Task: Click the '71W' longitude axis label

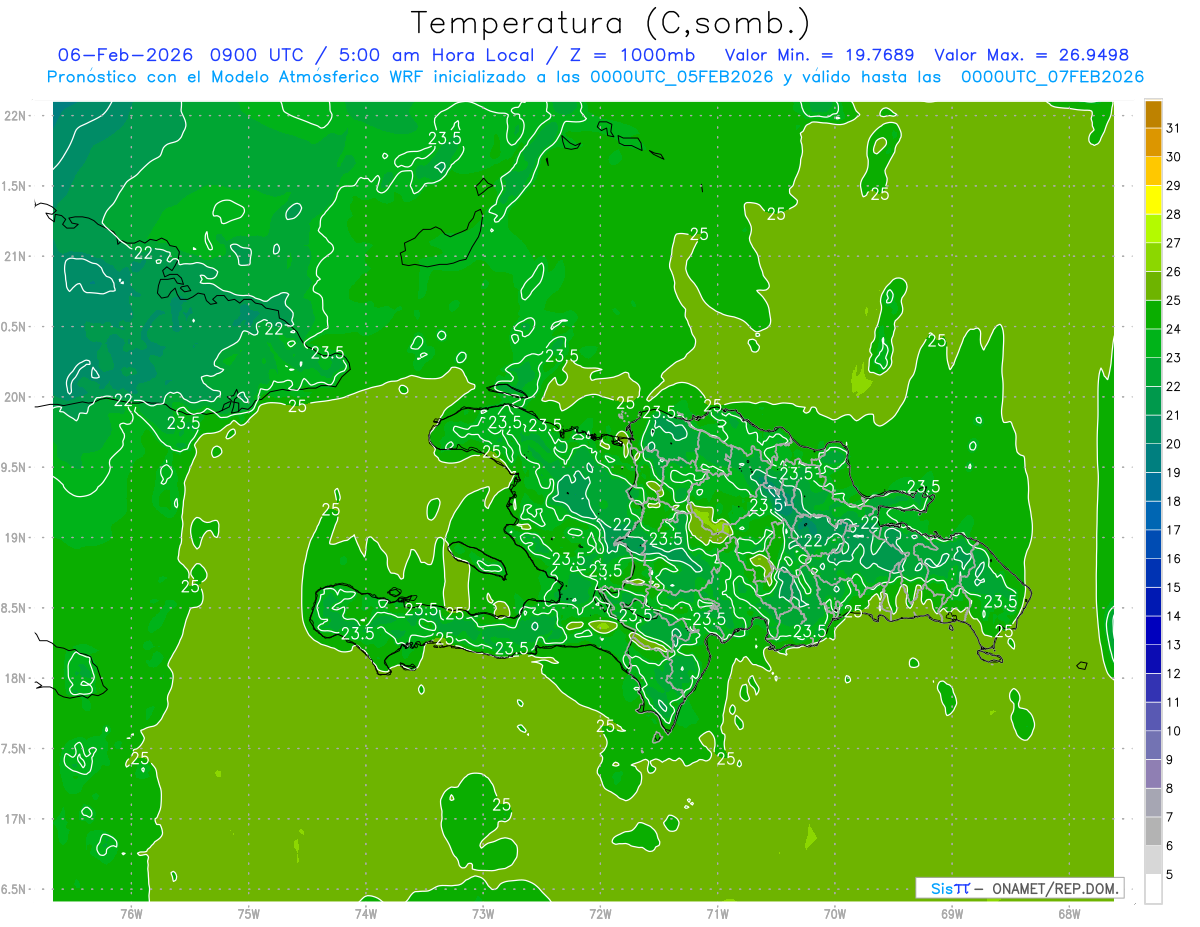Action: (x=717, y=914)
